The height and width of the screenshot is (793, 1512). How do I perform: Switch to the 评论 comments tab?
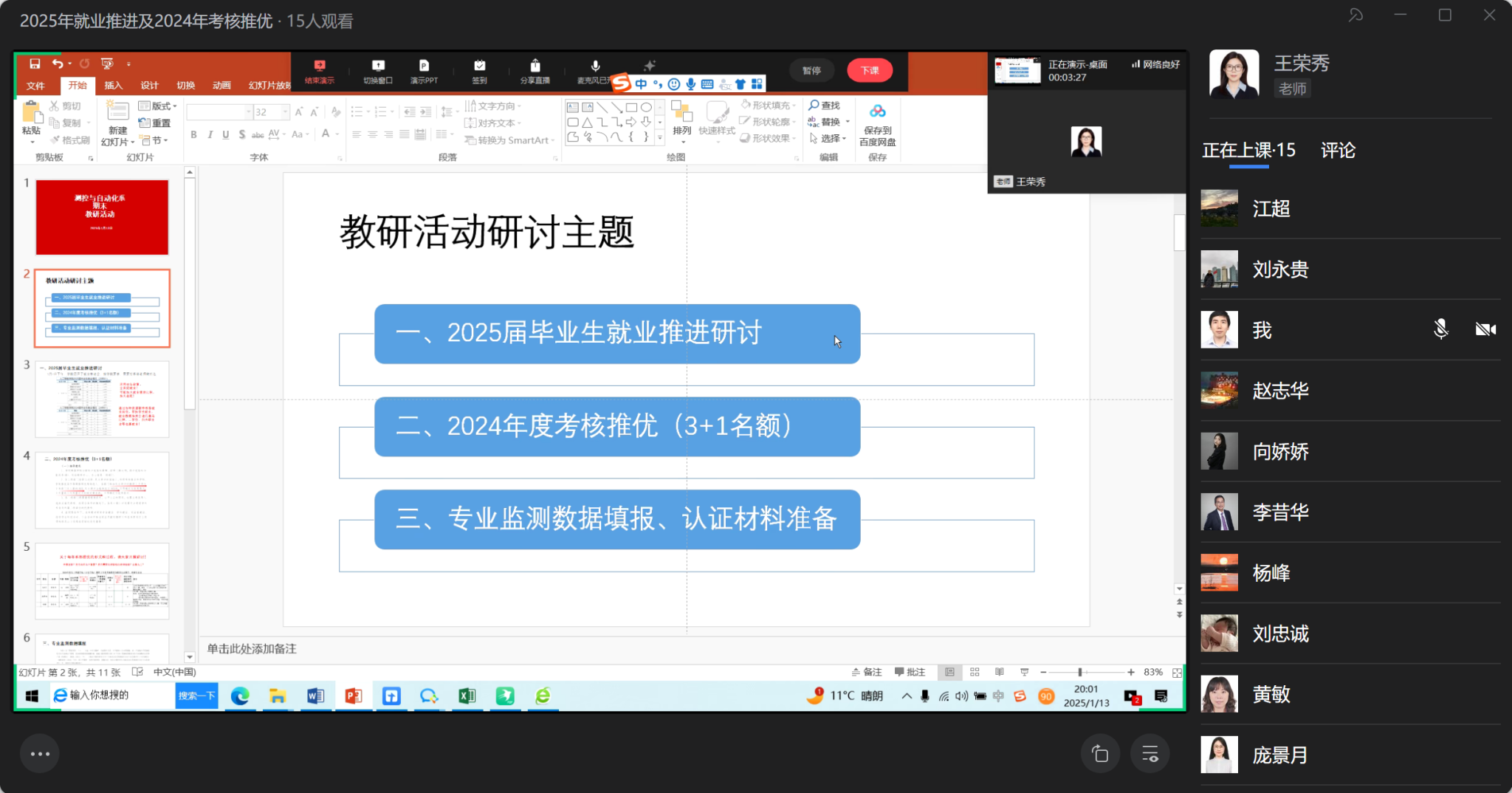1338,151
